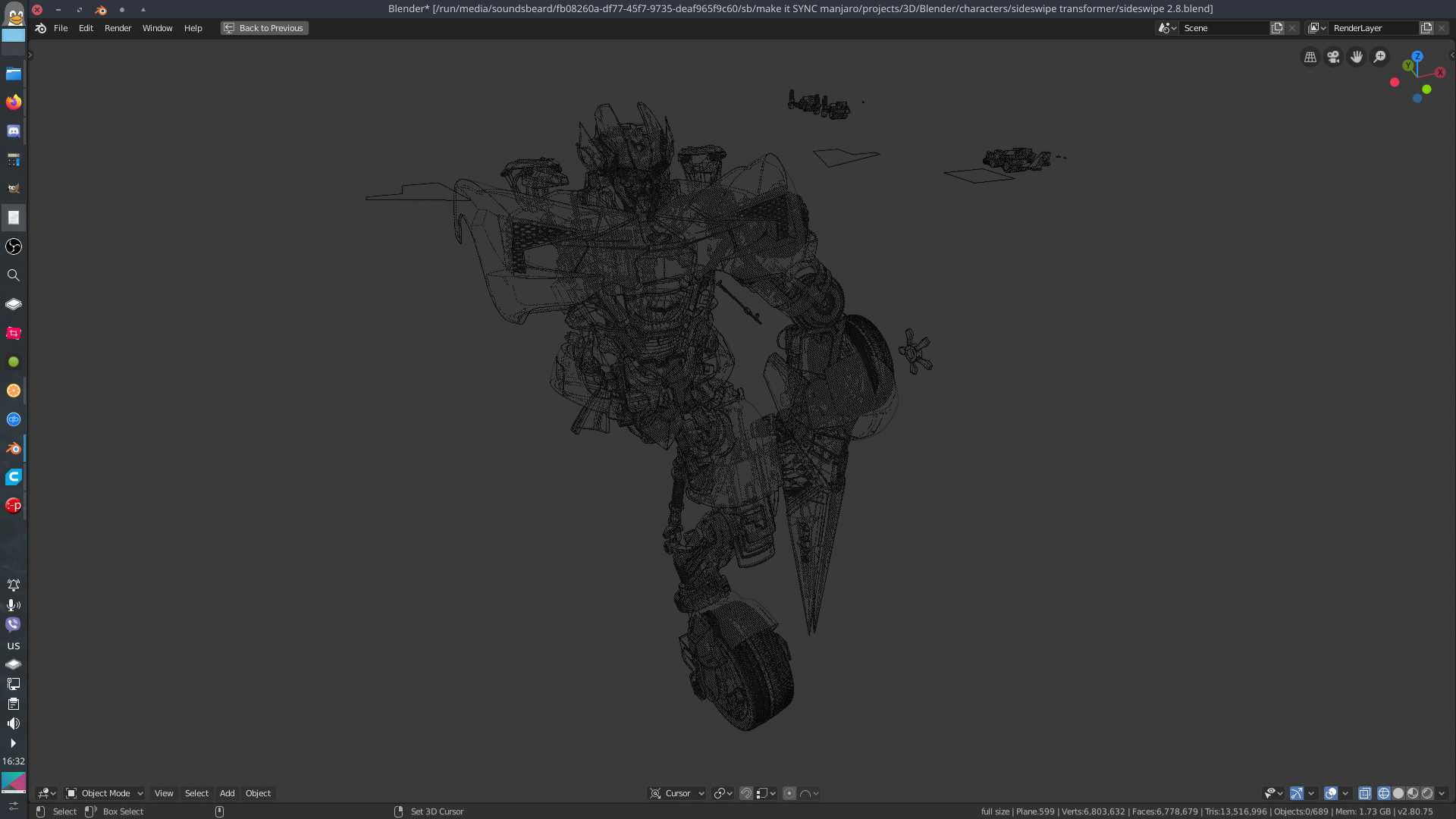
Task: Click the Blender logo menu icon
Action: (x=41, y=28)
